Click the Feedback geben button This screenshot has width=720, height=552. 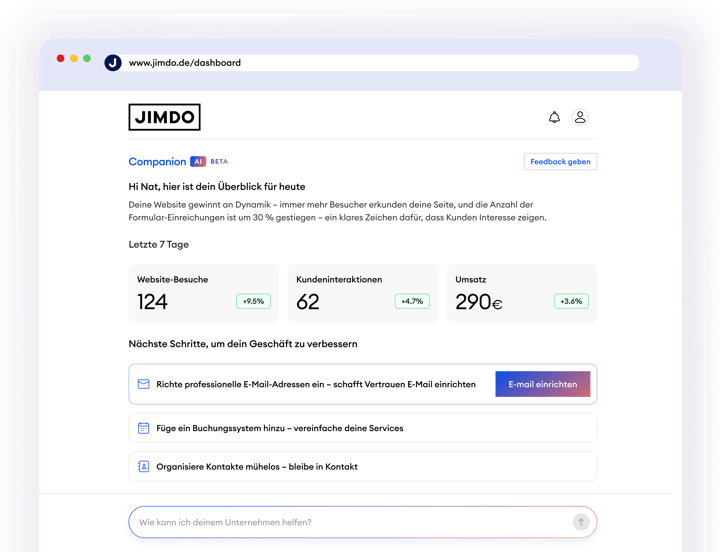[560, 162]
